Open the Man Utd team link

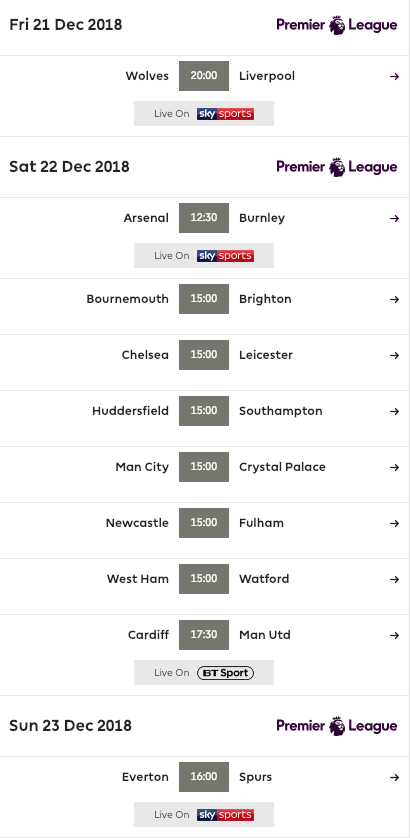point(265,635)
